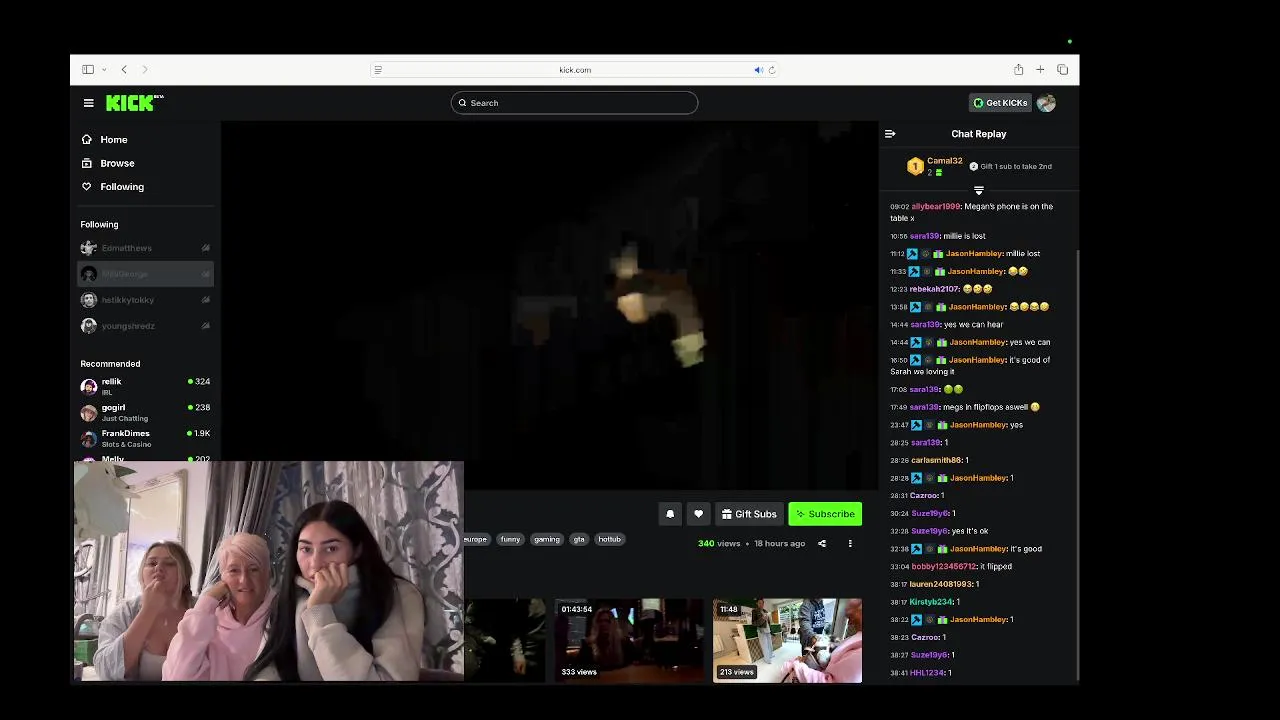Click the offline icon beside Edmatthews
This screenshot has width=1280, height=720.
(x=205, y=248)
